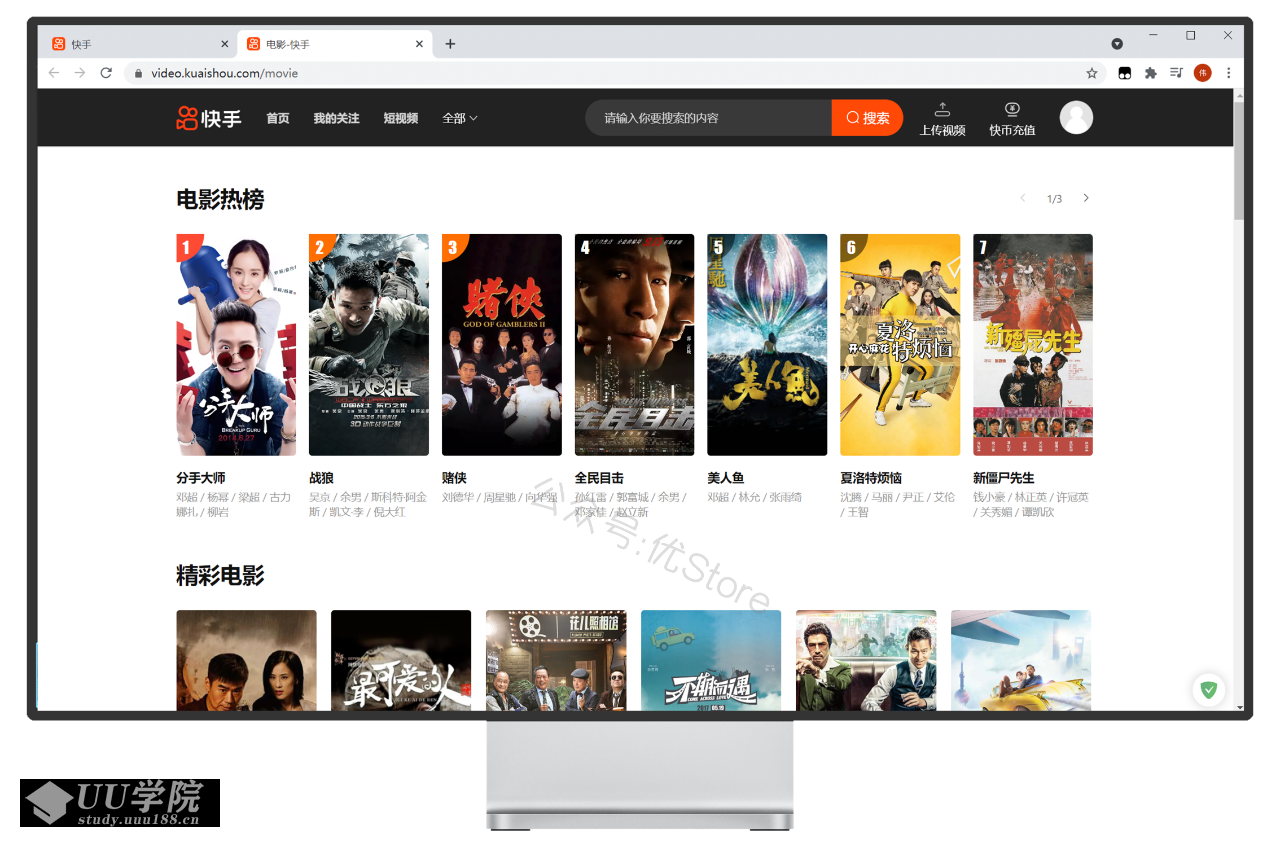
Task: Switch to the first 快手 browser tab
Action: point(138,44)
